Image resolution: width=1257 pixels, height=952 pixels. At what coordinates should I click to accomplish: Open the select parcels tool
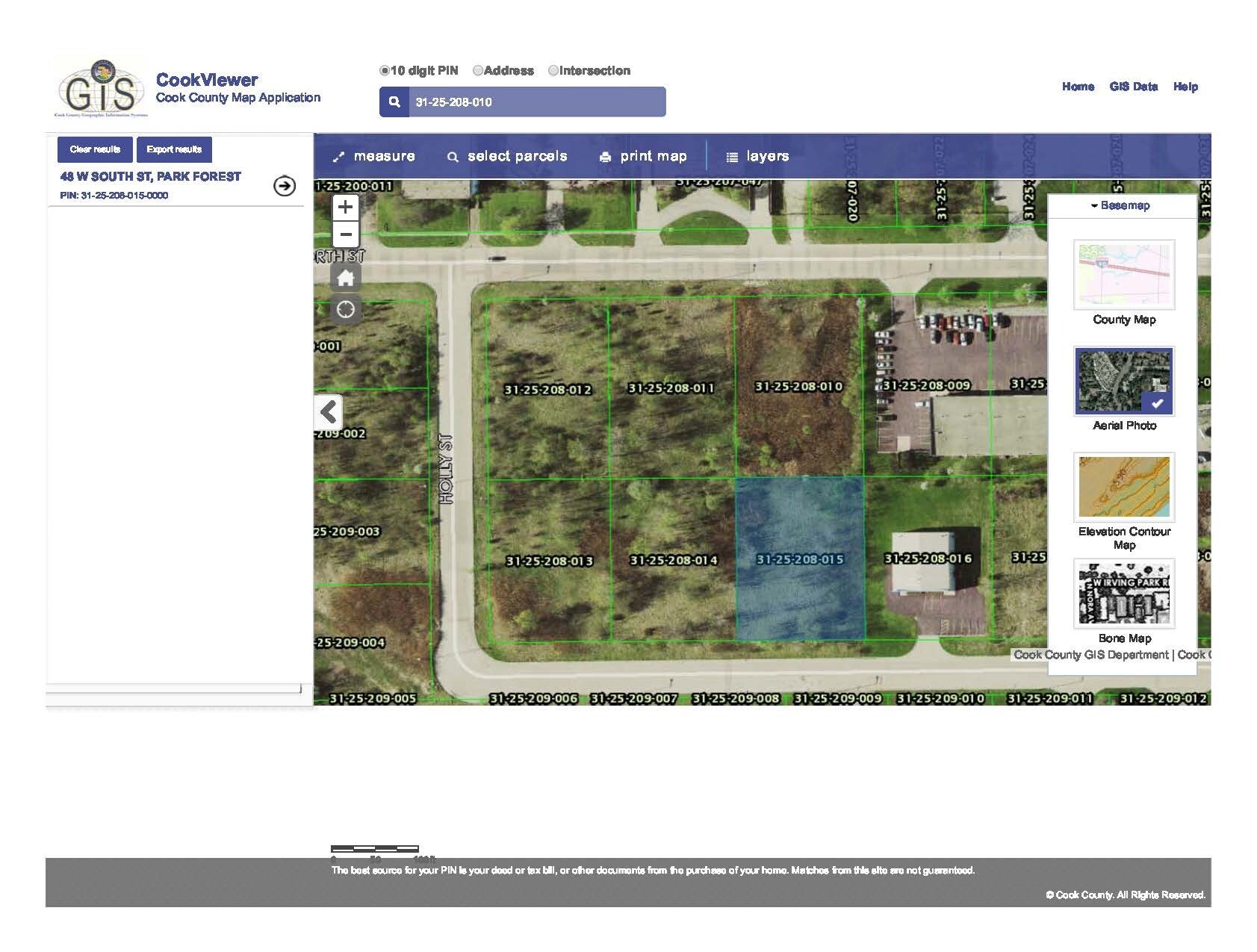(x=506, y=156)
